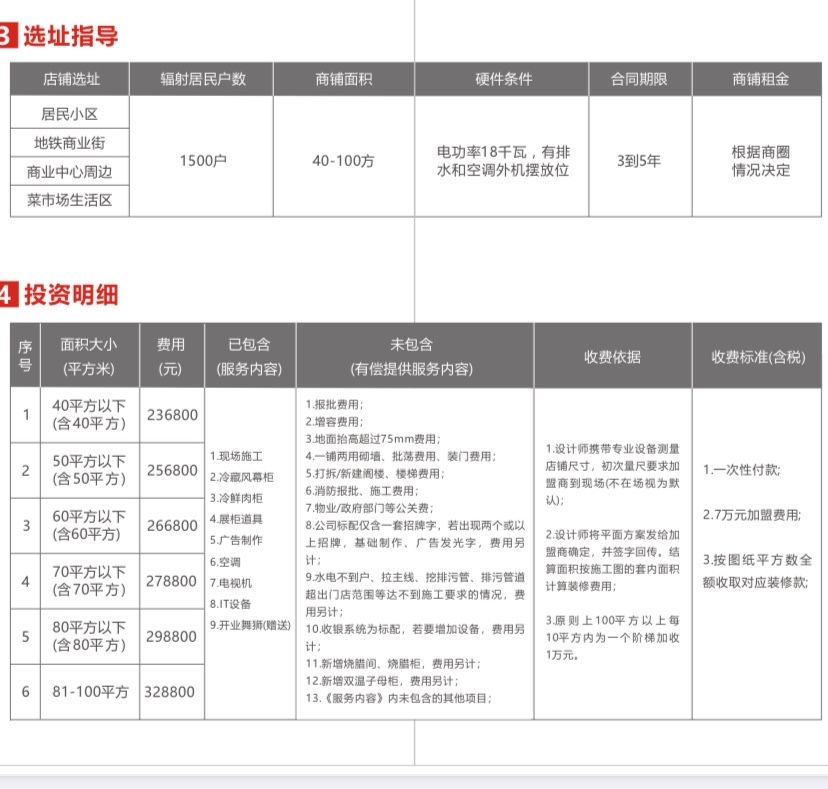Click the 9.开业舞狮(赠送) service item

tap(250, 624)
